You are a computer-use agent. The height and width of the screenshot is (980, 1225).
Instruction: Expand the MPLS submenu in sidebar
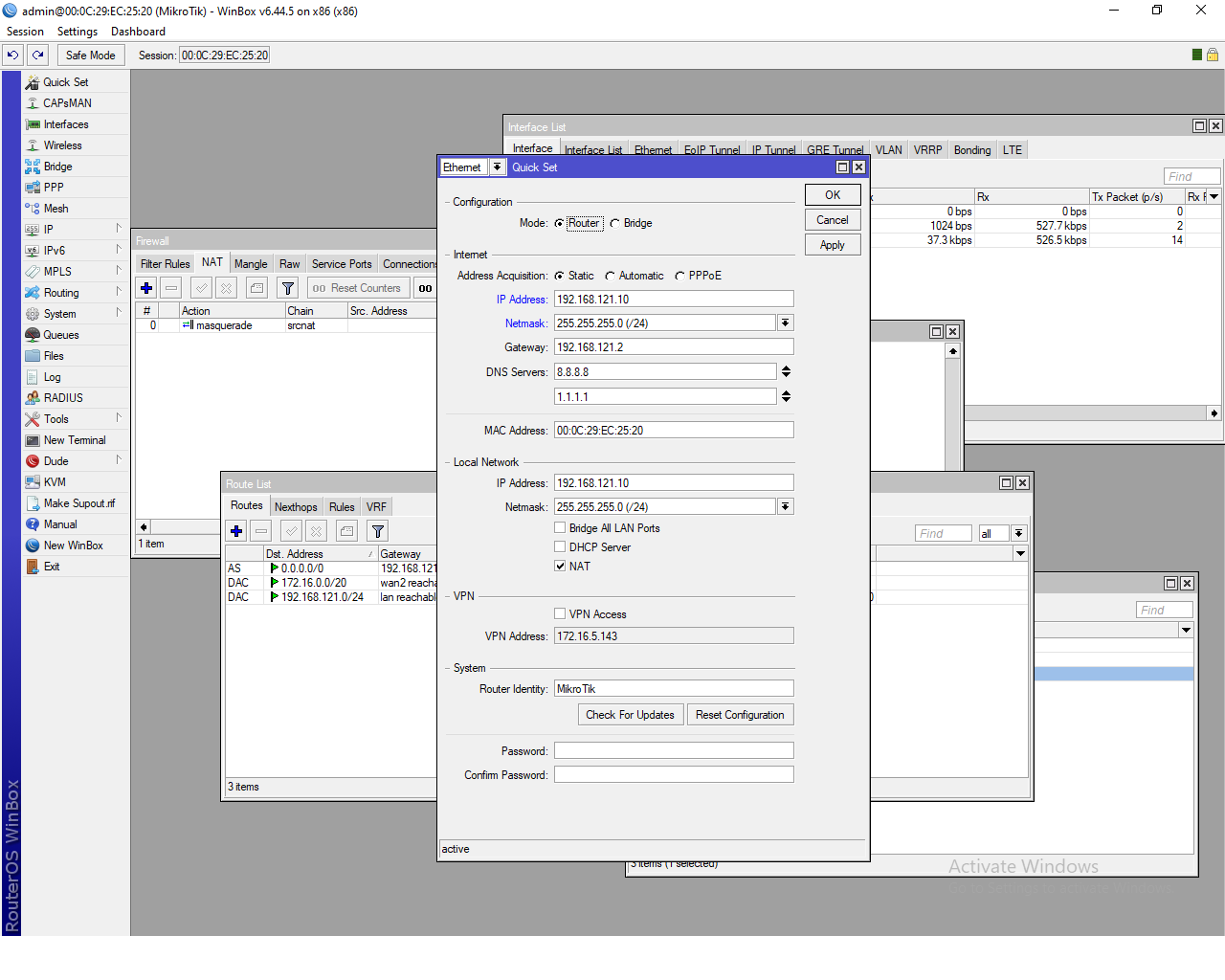point(119,271)
